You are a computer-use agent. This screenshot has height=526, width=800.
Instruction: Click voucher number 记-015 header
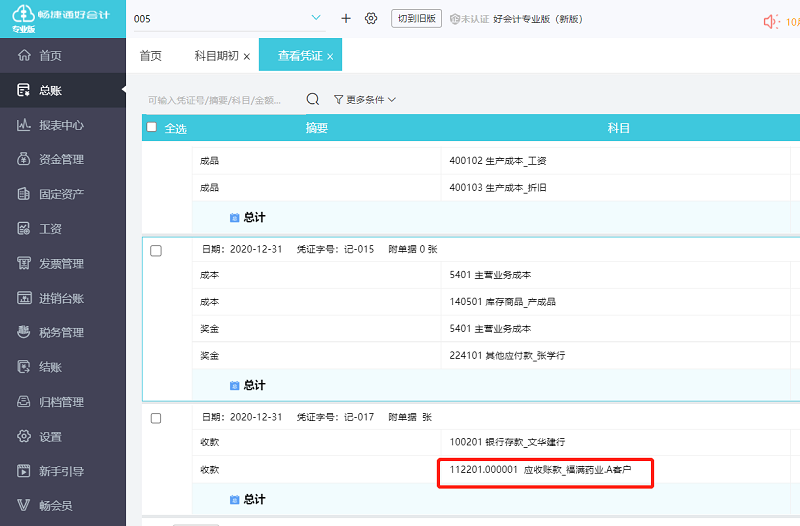(335, 249)
